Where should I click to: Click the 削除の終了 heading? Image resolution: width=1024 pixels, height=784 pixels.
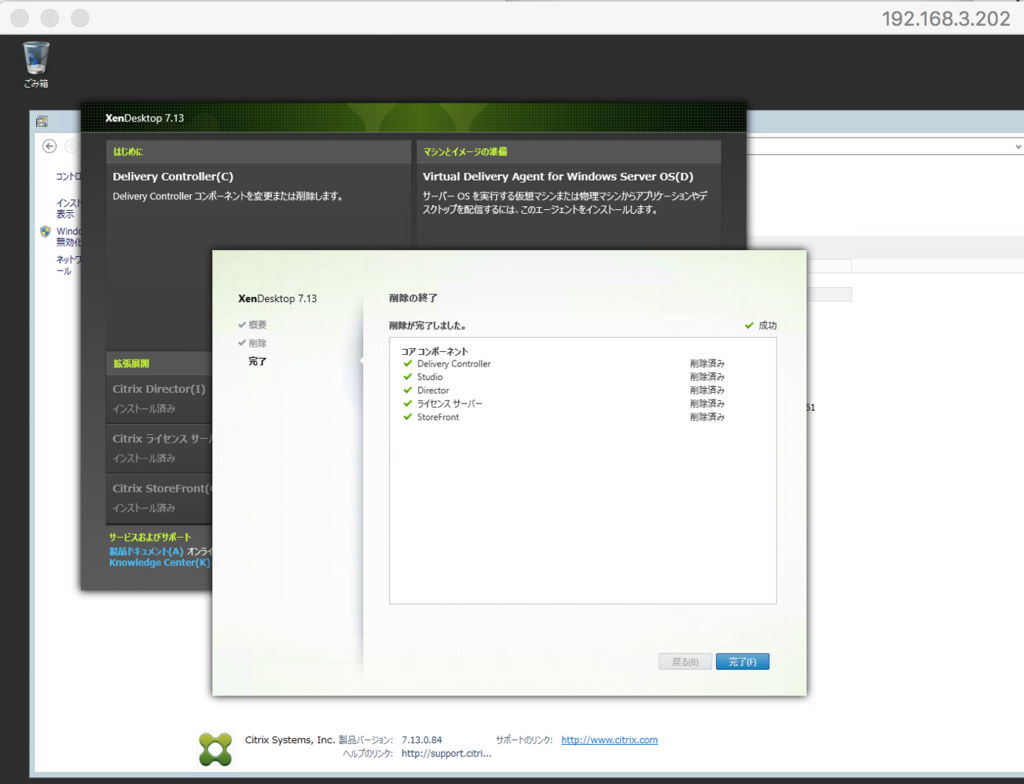pyautogui.click(x=413, y=298)
